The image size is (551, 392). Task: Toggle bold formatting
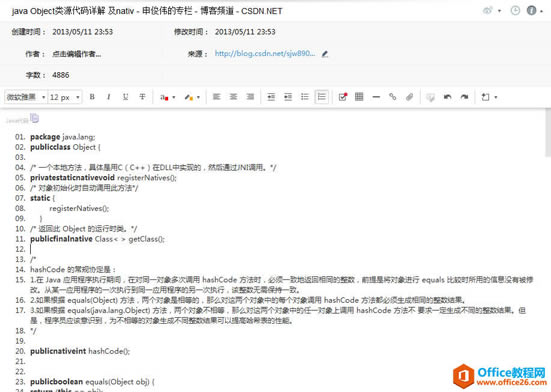tap(92, 97)
